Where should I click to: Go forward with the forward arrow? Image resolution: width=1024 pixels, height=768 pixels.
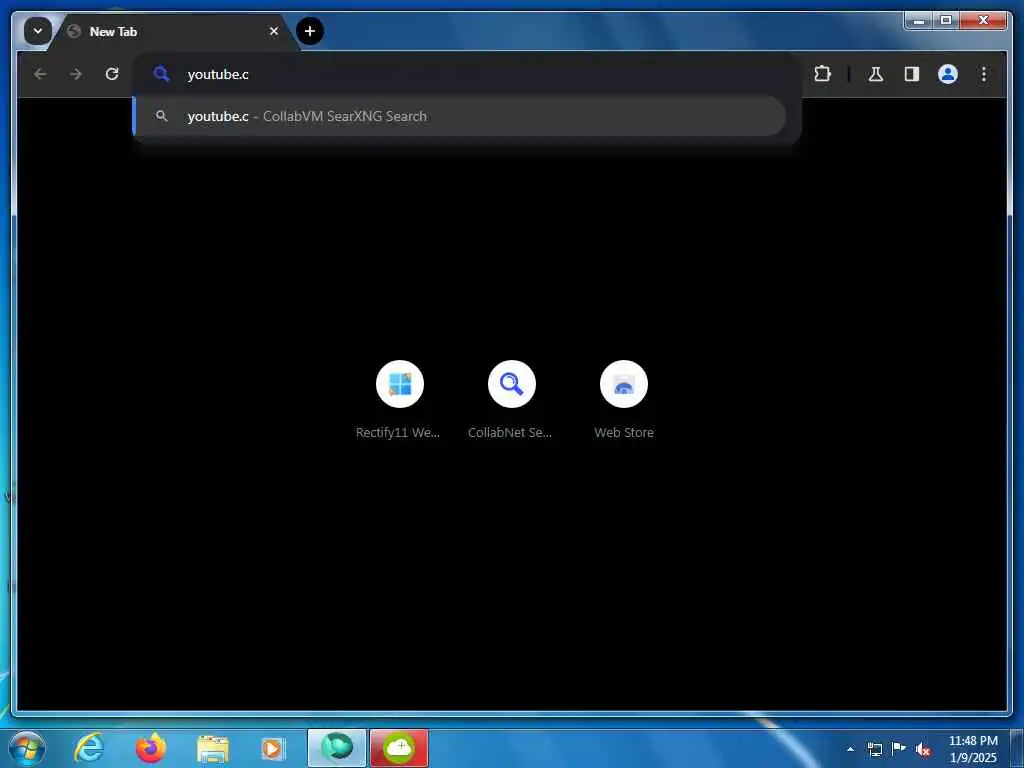click(x=76, y=74)
